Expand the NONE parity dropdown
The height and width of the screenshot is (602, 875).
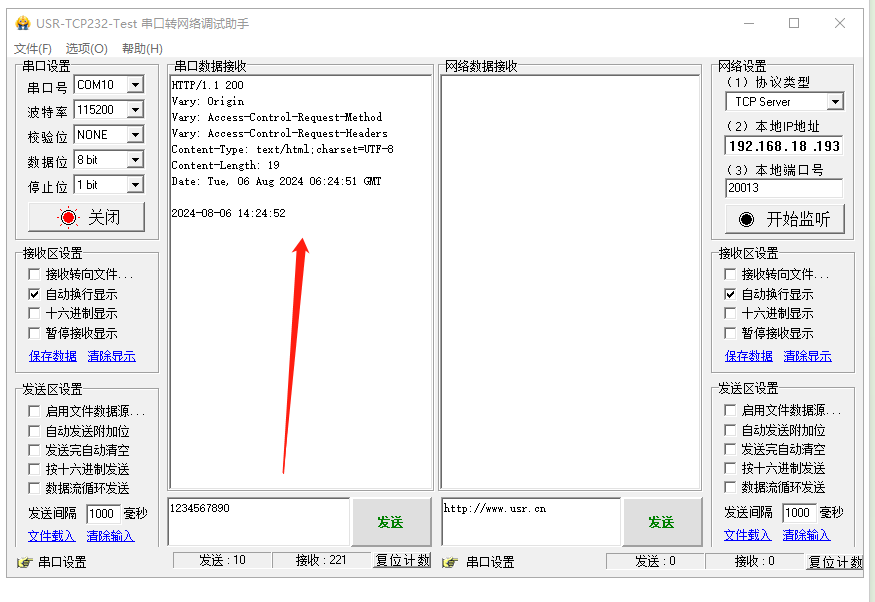tap(135, 135)
